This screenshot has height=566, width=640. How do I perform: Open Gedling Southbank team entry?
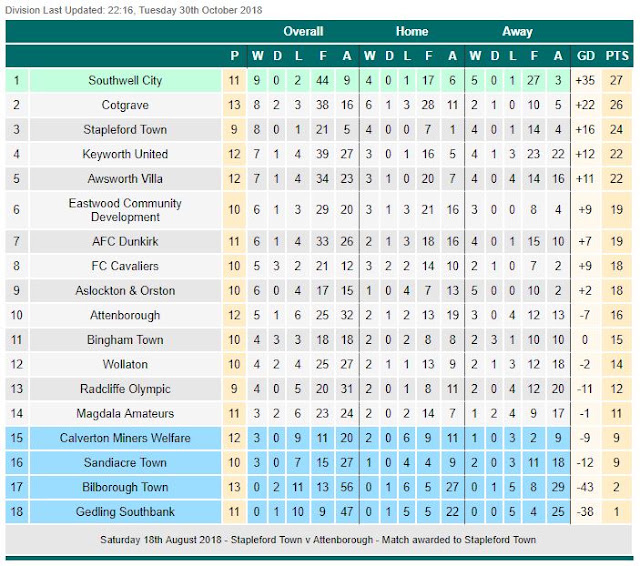point(125,511)
